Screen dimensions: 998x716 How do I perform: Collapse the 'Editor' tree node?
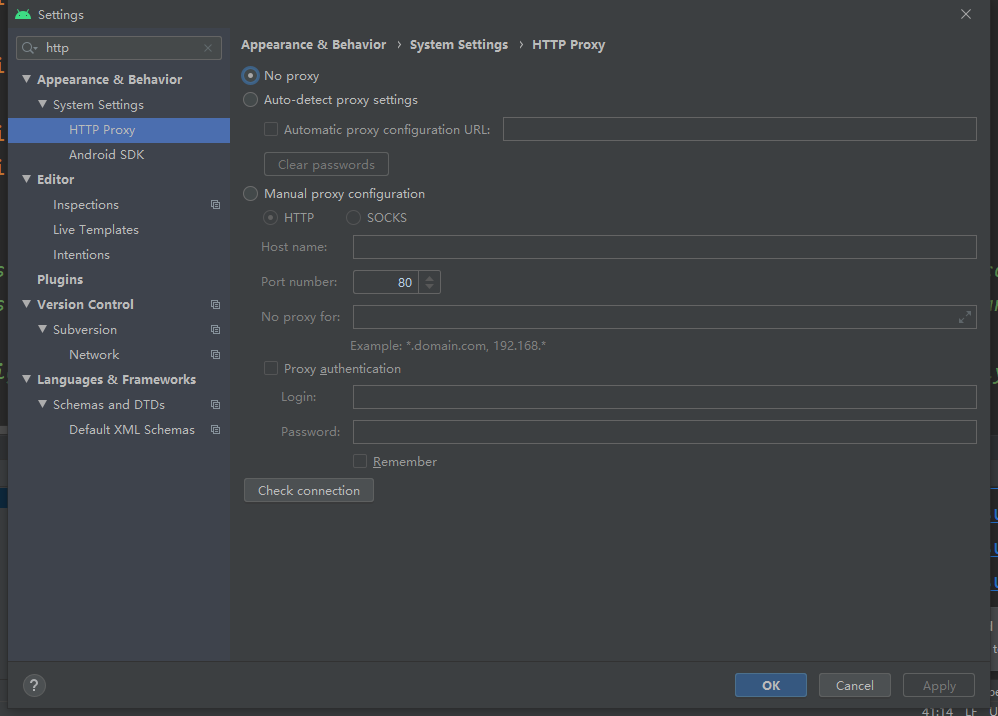27,179
